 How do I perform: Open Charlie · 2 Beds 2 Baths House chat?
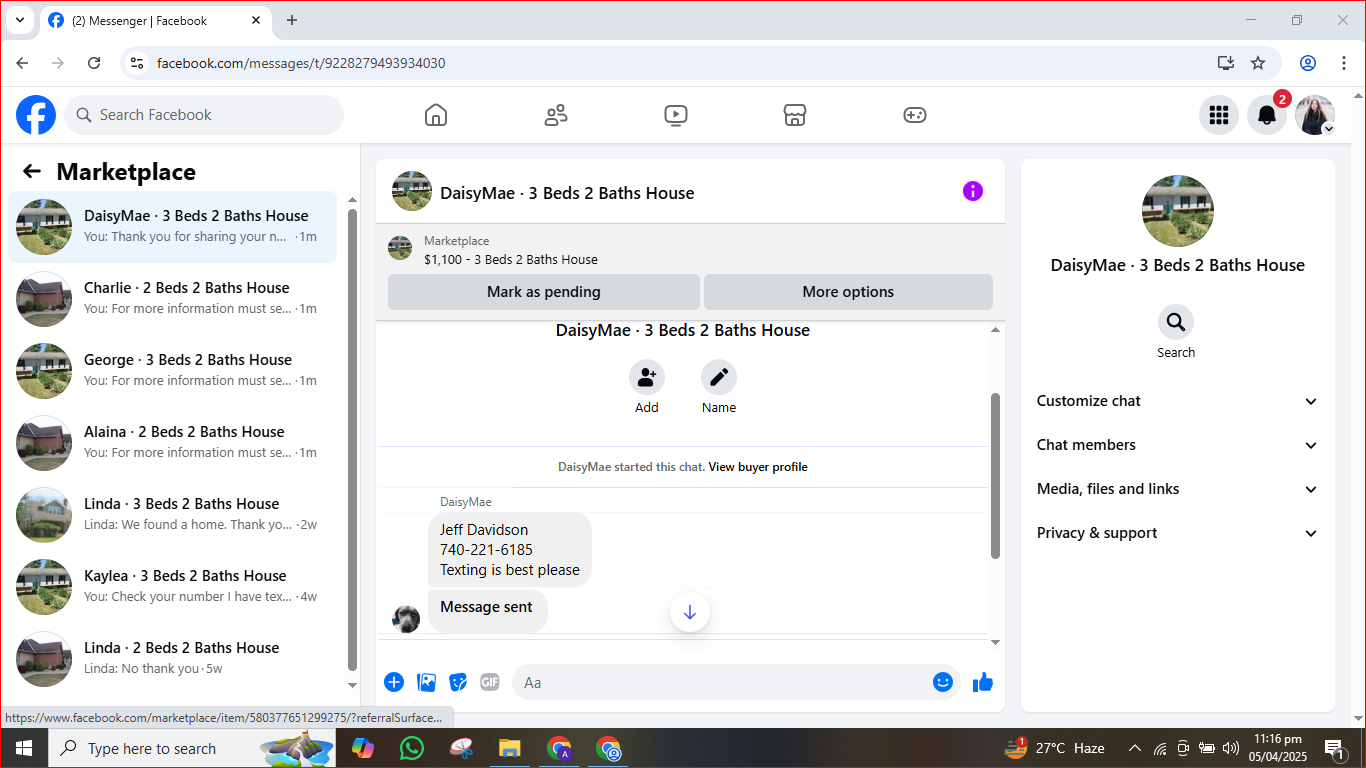(x=173, y=299)
